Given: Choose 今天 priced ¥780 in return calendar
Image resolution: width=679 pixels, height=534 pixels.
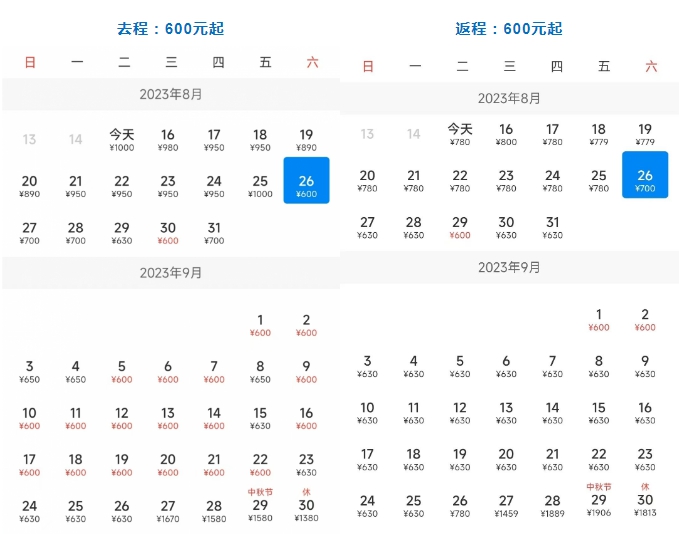Looking at the screenshot, I should (x=460, y=135).
